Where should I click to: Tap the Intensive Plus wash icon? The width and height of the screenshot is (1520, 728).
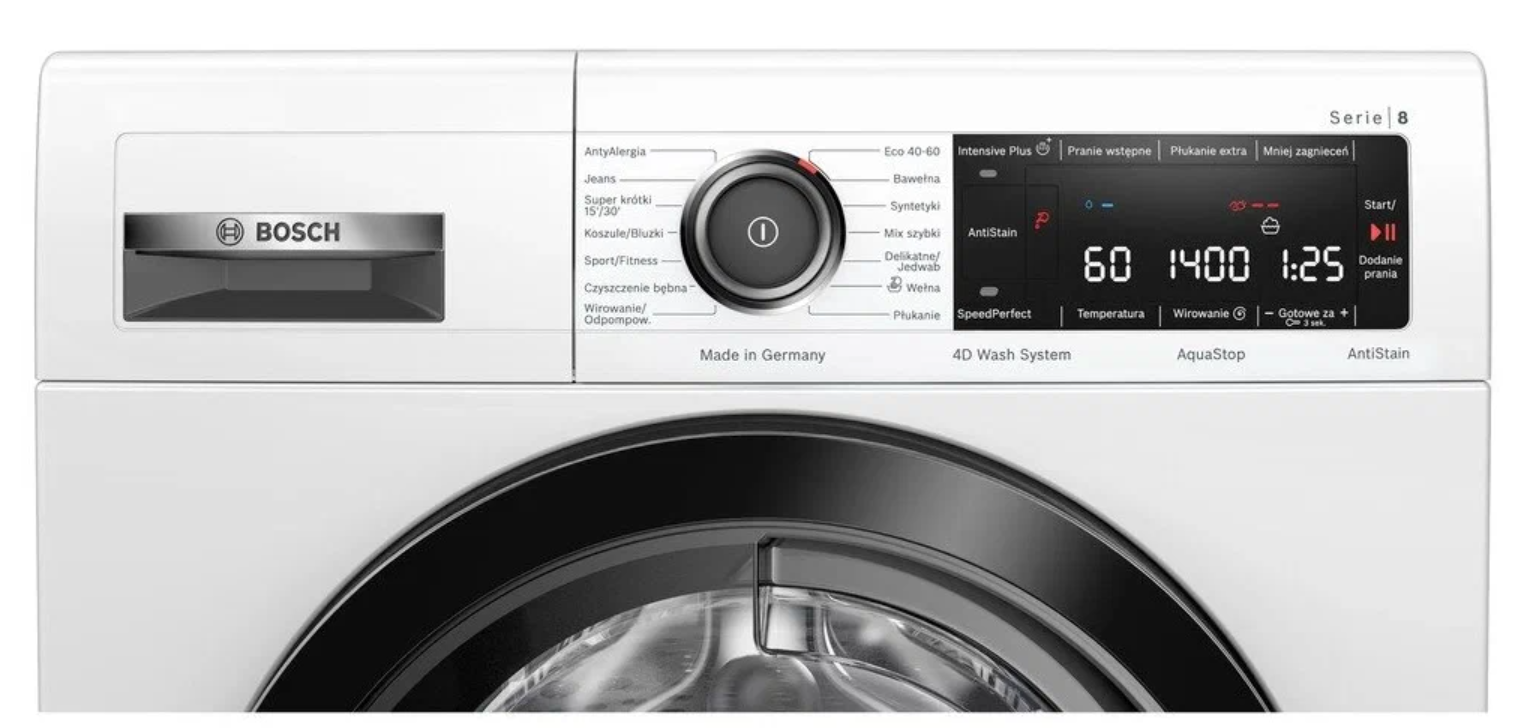[x=1044, y=150]
